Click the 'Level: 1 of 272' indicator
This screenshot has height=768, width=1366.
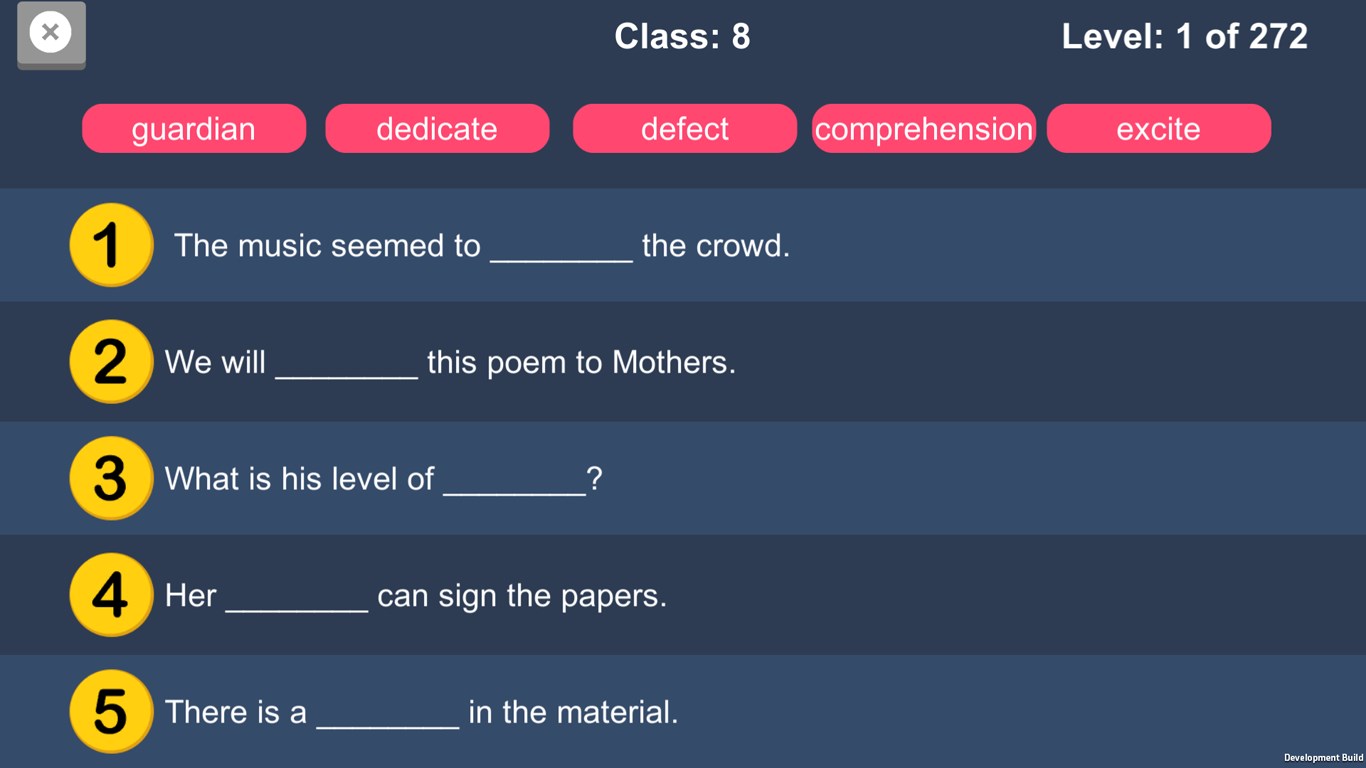pos(1184,37)
